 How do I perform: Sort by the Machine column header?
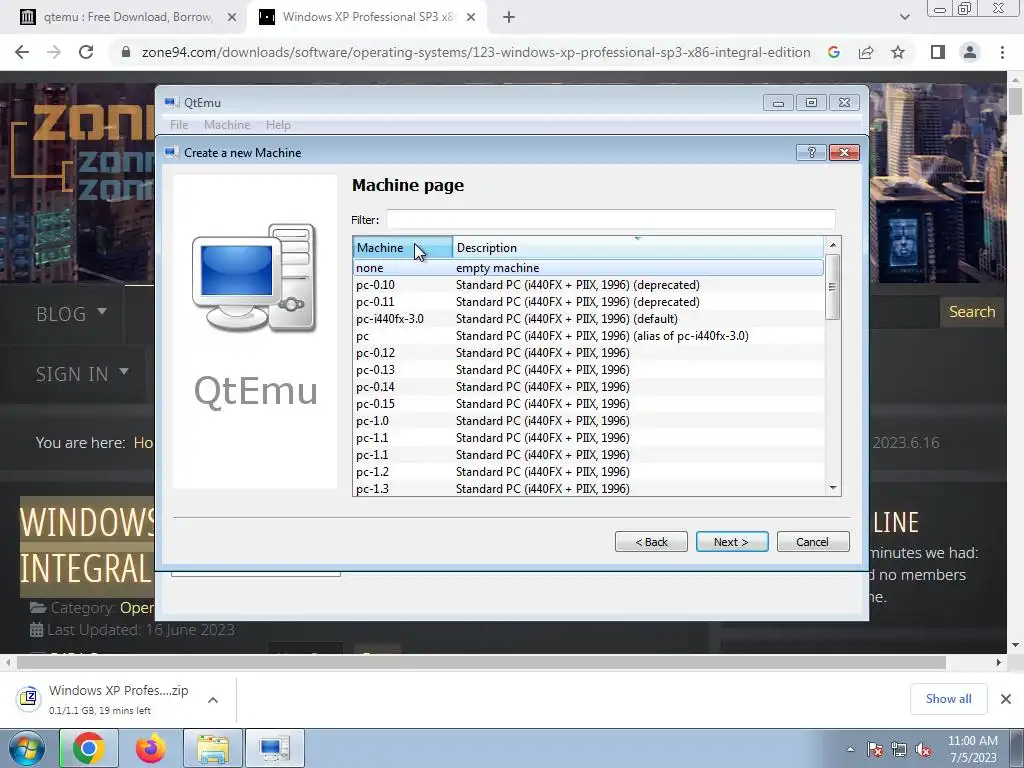pos(402,248)
